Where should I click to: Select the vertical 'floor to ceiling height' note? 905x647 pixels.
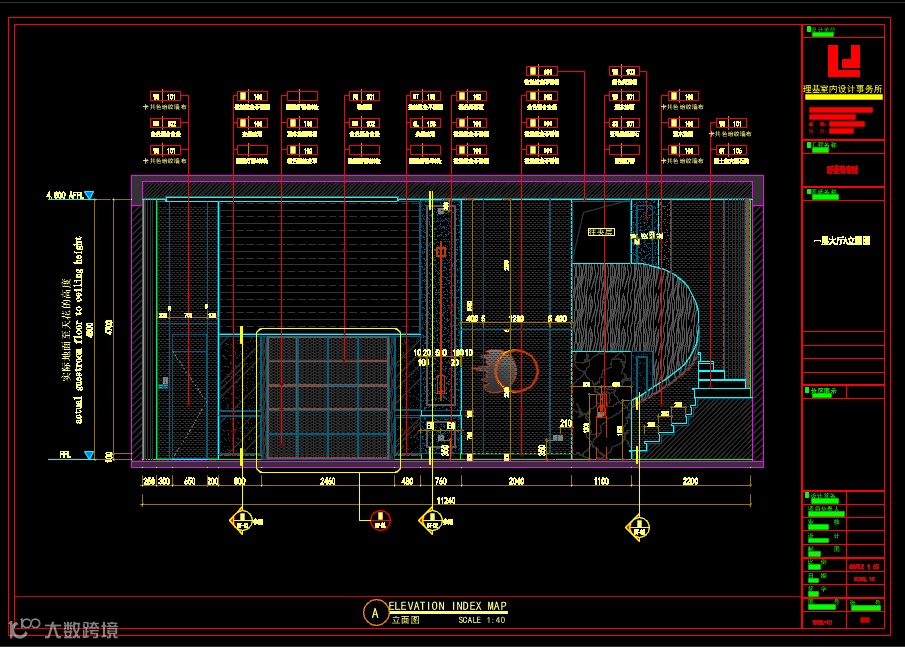(x=78, y=330)
